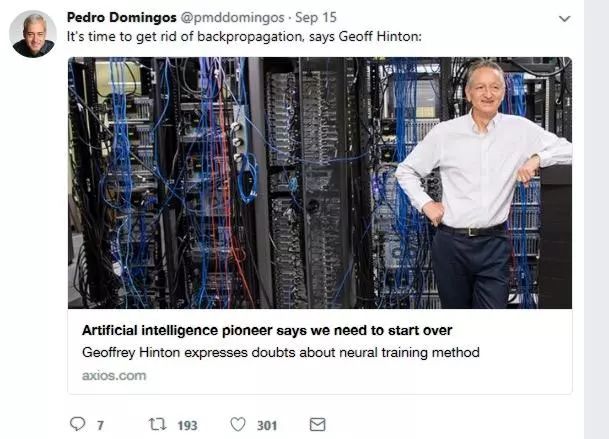The image size is (609, 439).
Task: Click the "Geoffrey Hinton expresses doubts" description
Action: [281, 352]
